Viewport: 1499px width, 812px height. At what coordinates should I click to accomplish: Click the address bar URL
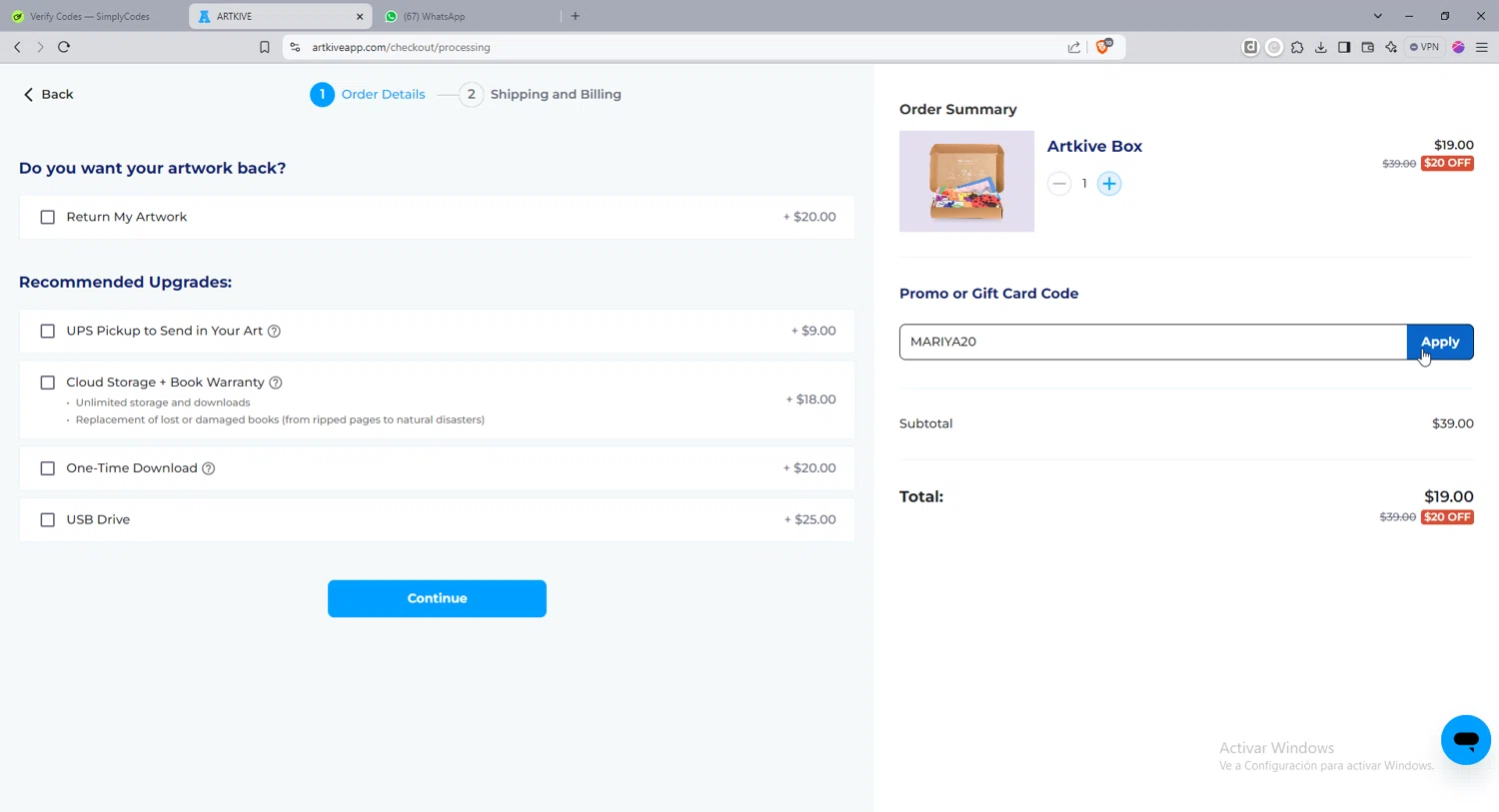401,47
